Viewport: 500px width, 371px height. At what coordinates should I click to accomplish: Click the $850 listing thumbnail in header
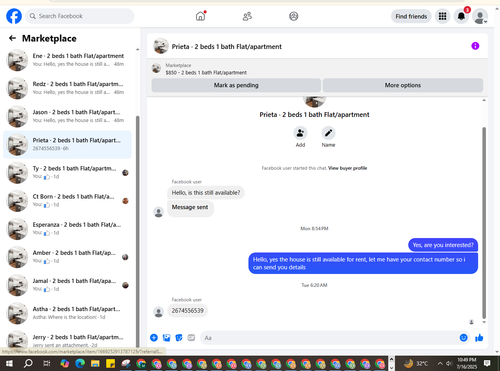click(x=156, y=69)
